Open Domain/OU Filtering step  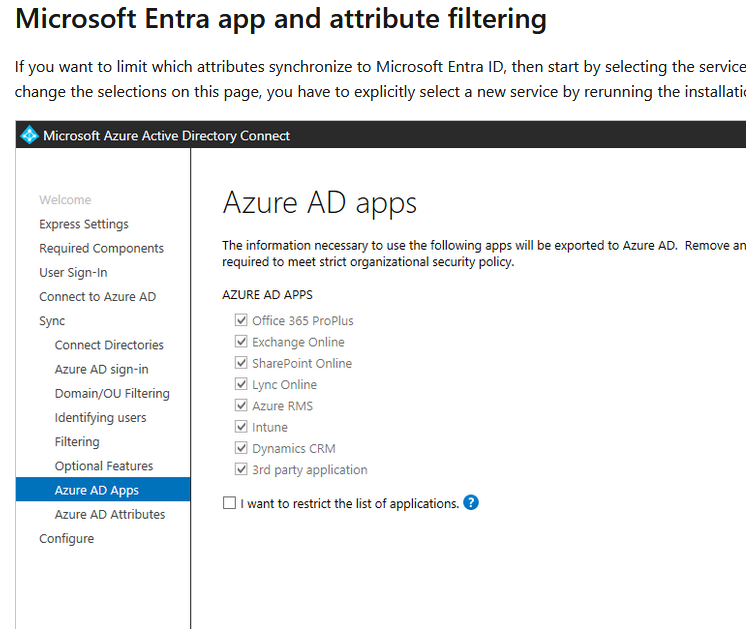tap(112, 393)
